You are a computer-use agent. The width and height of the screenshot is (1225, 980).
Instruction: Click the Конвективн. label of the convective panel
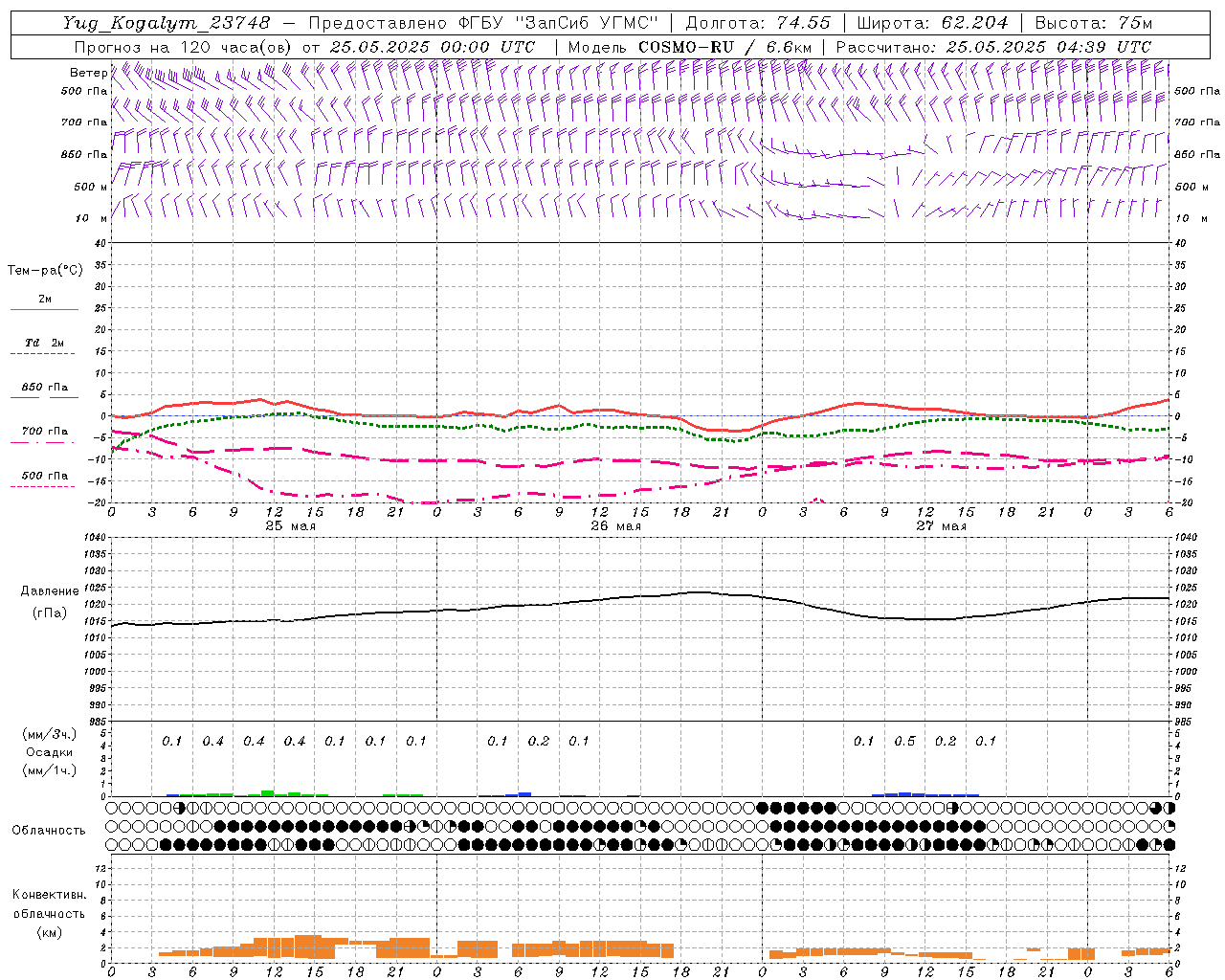(49, 895)
